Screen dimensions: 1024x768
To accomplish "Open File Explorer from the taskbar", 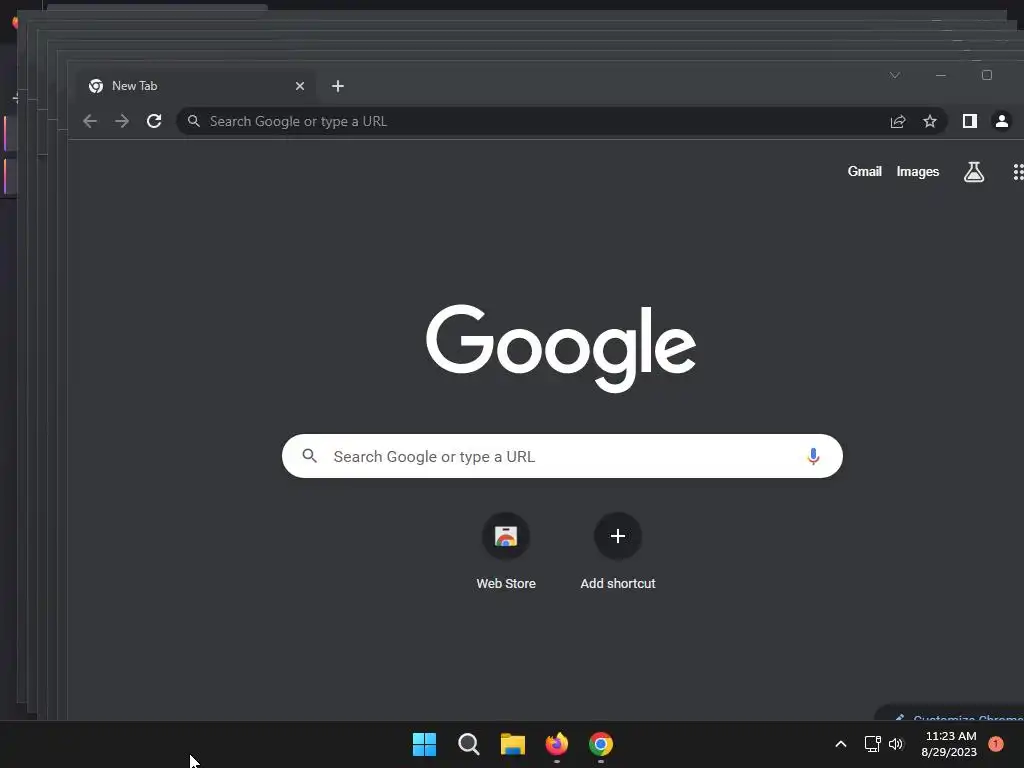I will (513, 744).
